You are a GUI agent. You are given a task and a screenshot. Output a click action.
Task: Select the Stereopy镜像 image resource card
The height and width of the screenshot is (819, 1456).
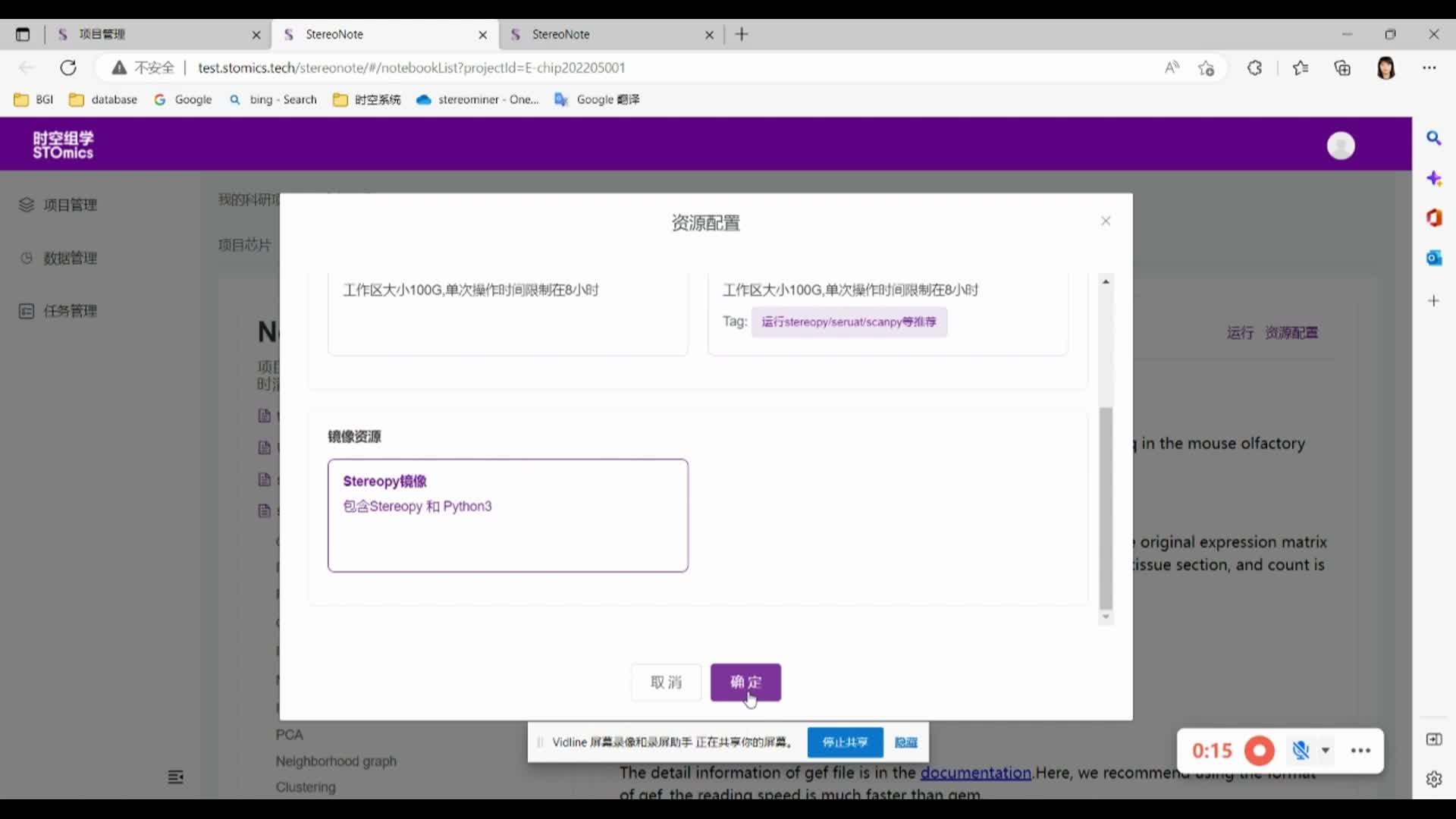click(507, 515)
